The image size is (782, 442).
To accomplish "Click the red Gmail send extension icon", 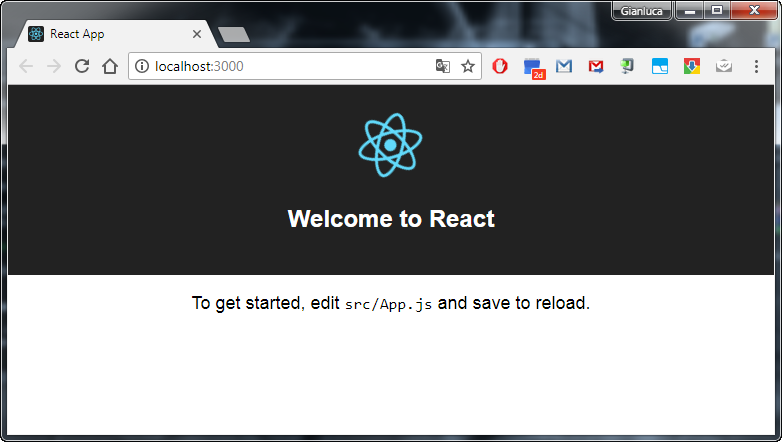I will pyautogui.click(x=596, y=66).
